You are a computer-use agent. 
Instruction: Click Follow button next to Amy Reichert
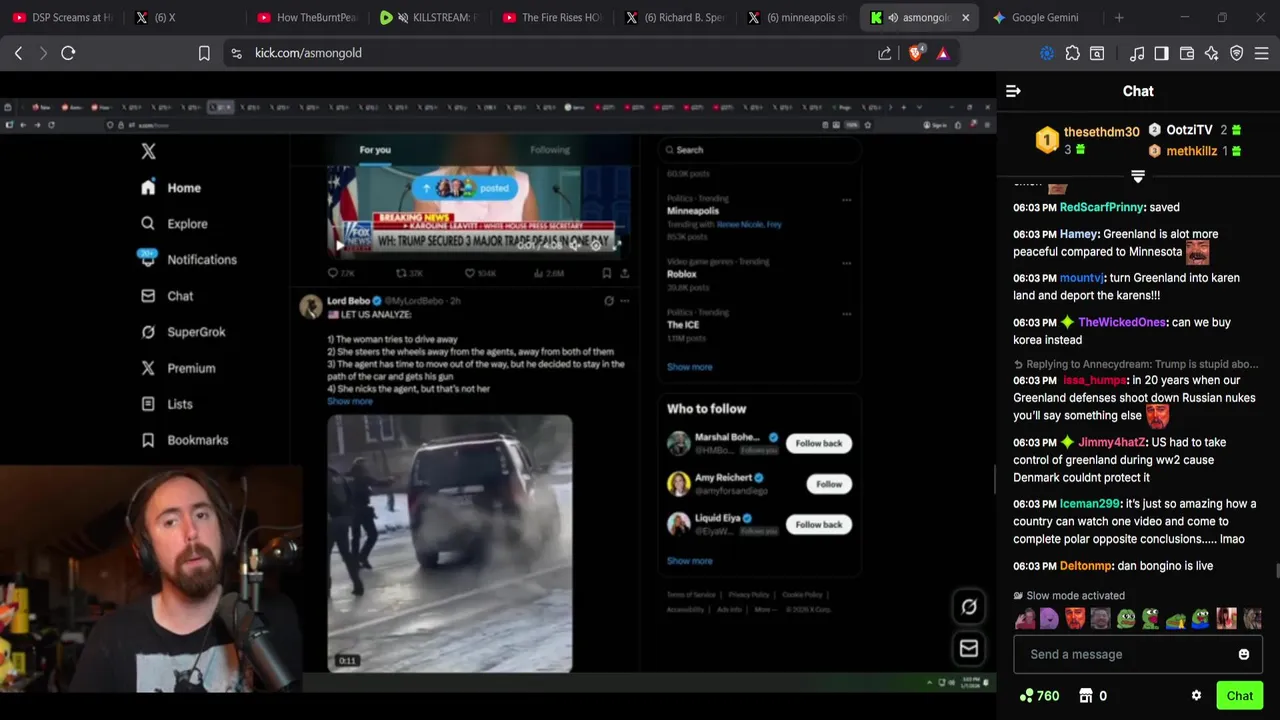[x=829, y=484]
